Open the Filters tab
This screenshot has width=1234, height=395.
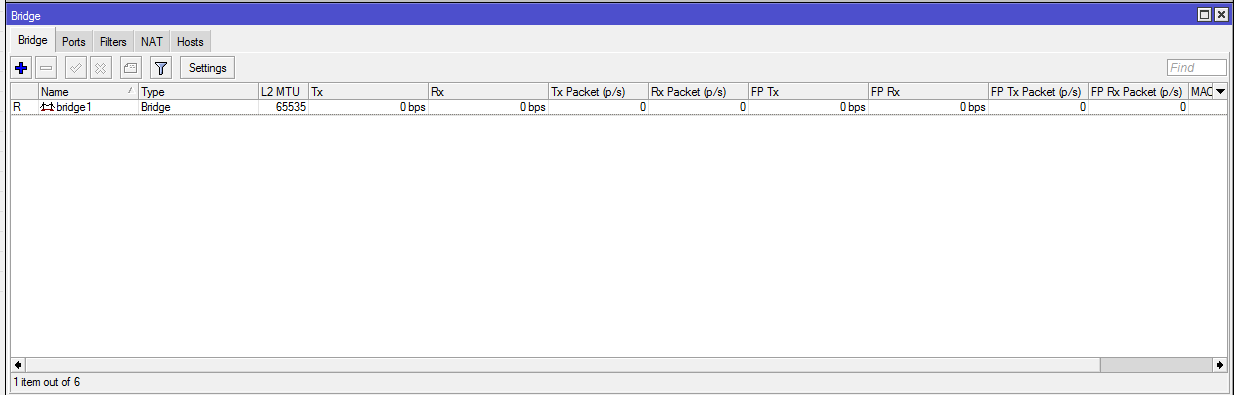coord(113,42)
